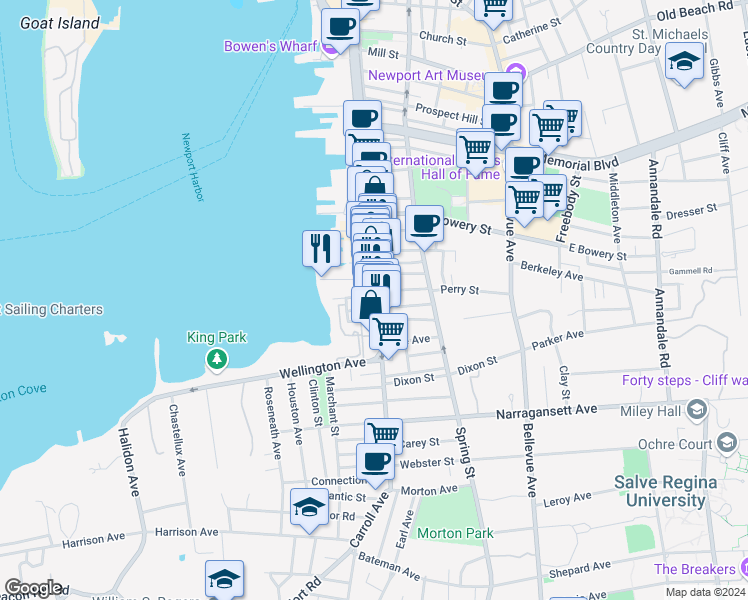The image size is (748, 600).
Task: Select the coffee marker next to Newport Art Museum
Action: 503,90
